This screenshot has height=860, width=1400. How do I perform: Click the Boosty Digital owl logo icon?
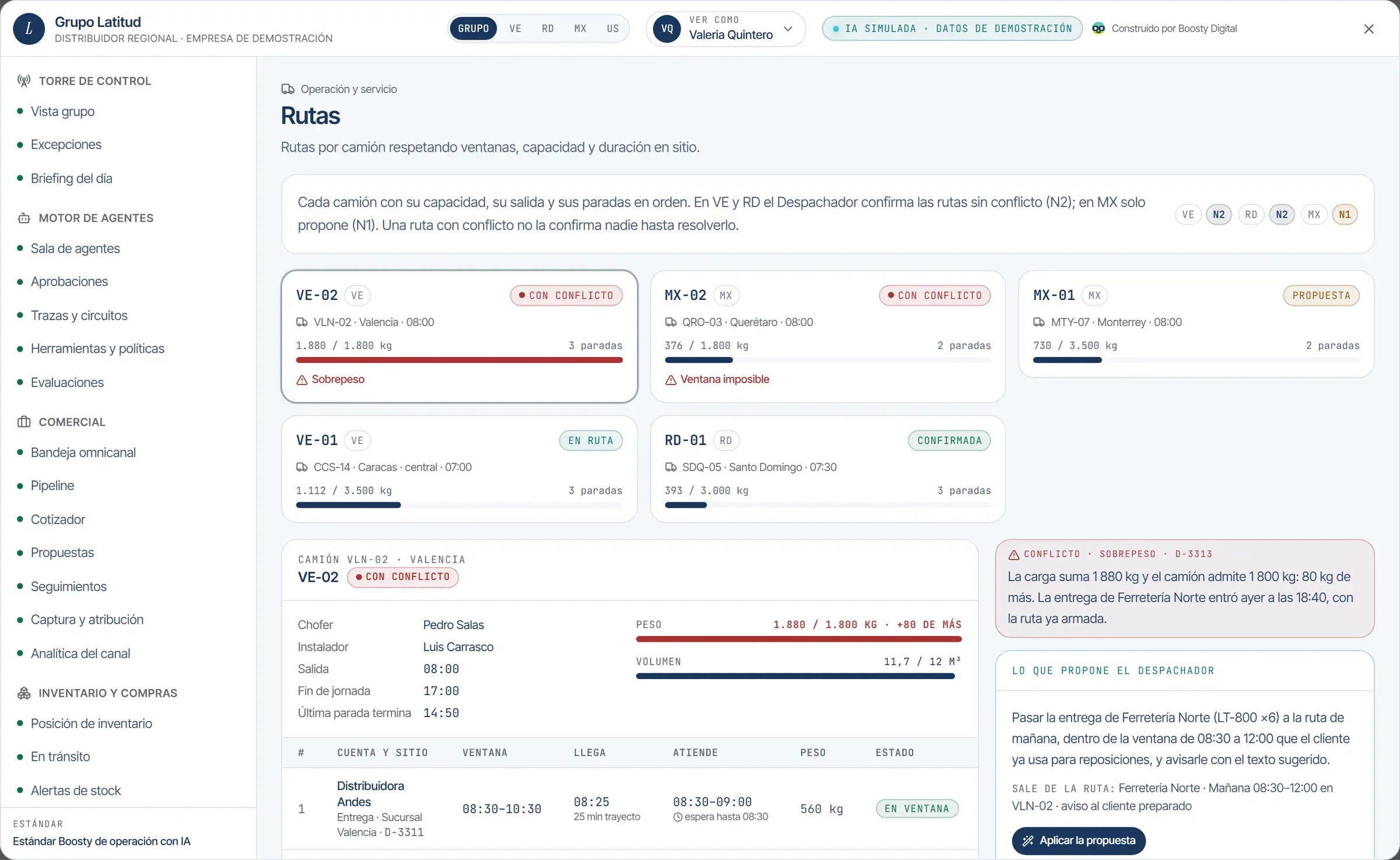tap(1098, 29)
